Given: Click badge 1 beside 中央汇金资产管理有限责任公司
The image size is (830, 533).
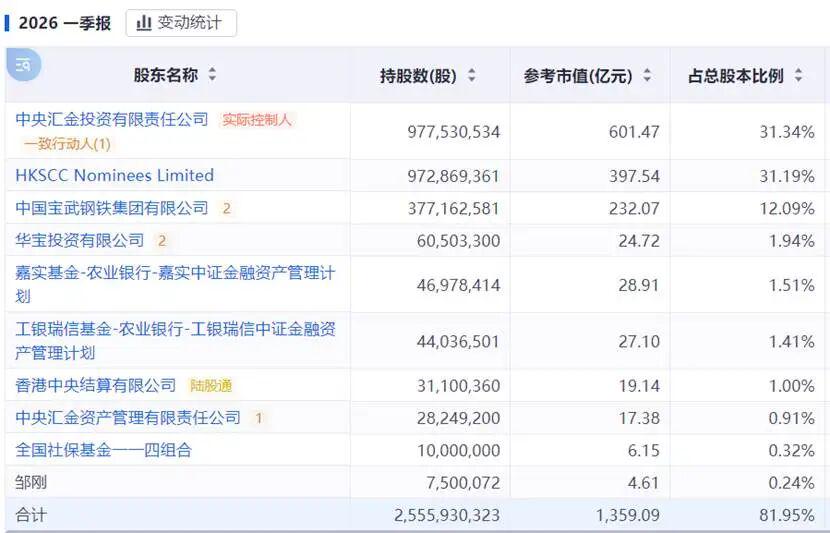Looking at the screenshot, I should [259, 418].
